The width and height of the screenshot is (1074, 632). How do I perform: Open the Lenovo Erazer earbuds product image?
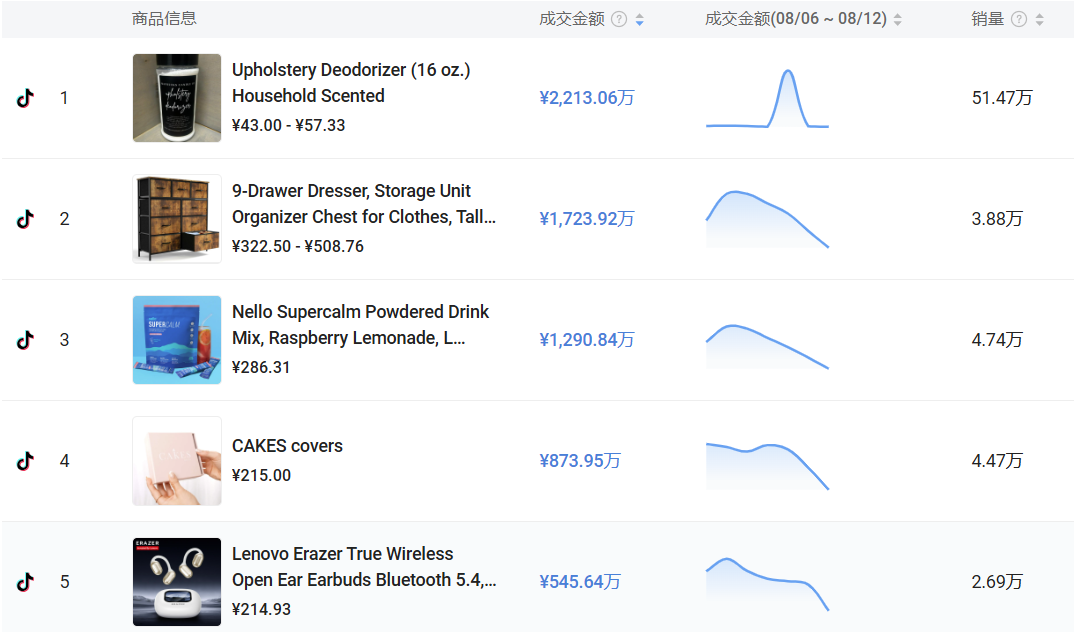point(177,582)
